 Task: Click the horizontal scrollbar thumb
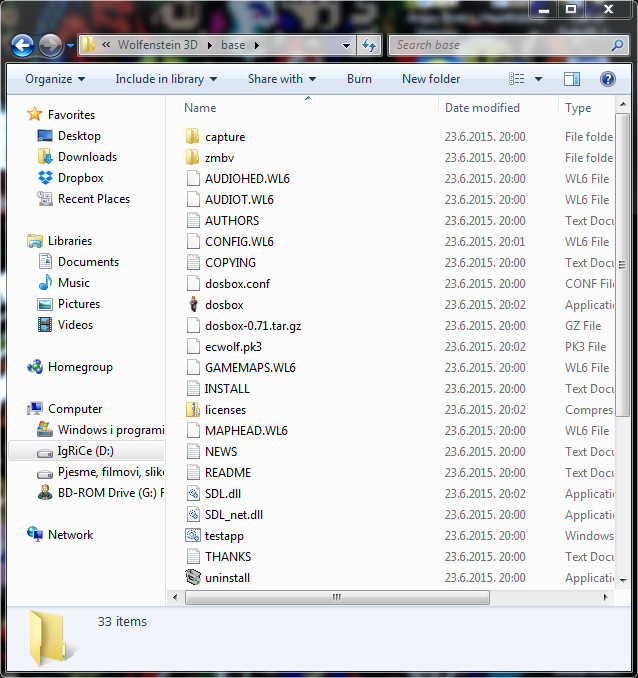tap(337, 598)
